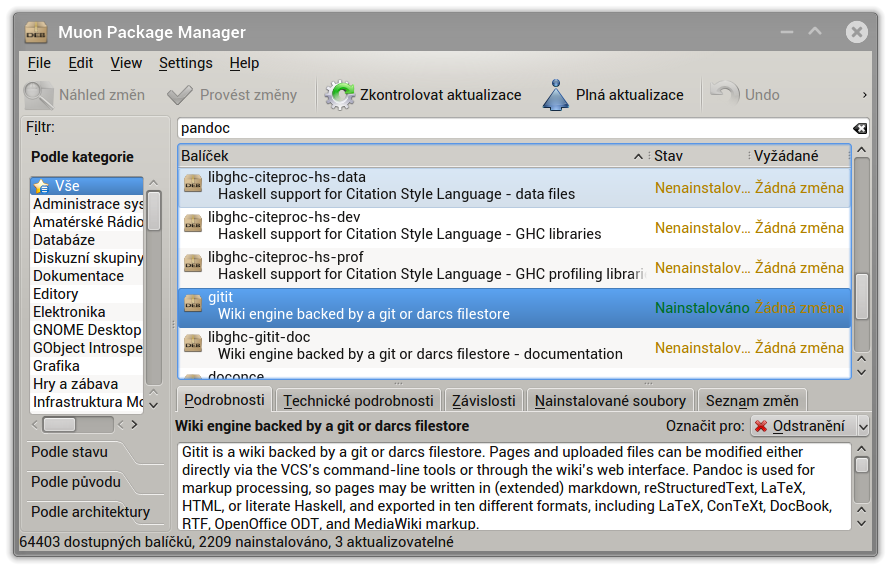Expand the Podle původu filter section
Image resolution: width=891 pixels, height=570 pixels.
(x=76, y=482)
